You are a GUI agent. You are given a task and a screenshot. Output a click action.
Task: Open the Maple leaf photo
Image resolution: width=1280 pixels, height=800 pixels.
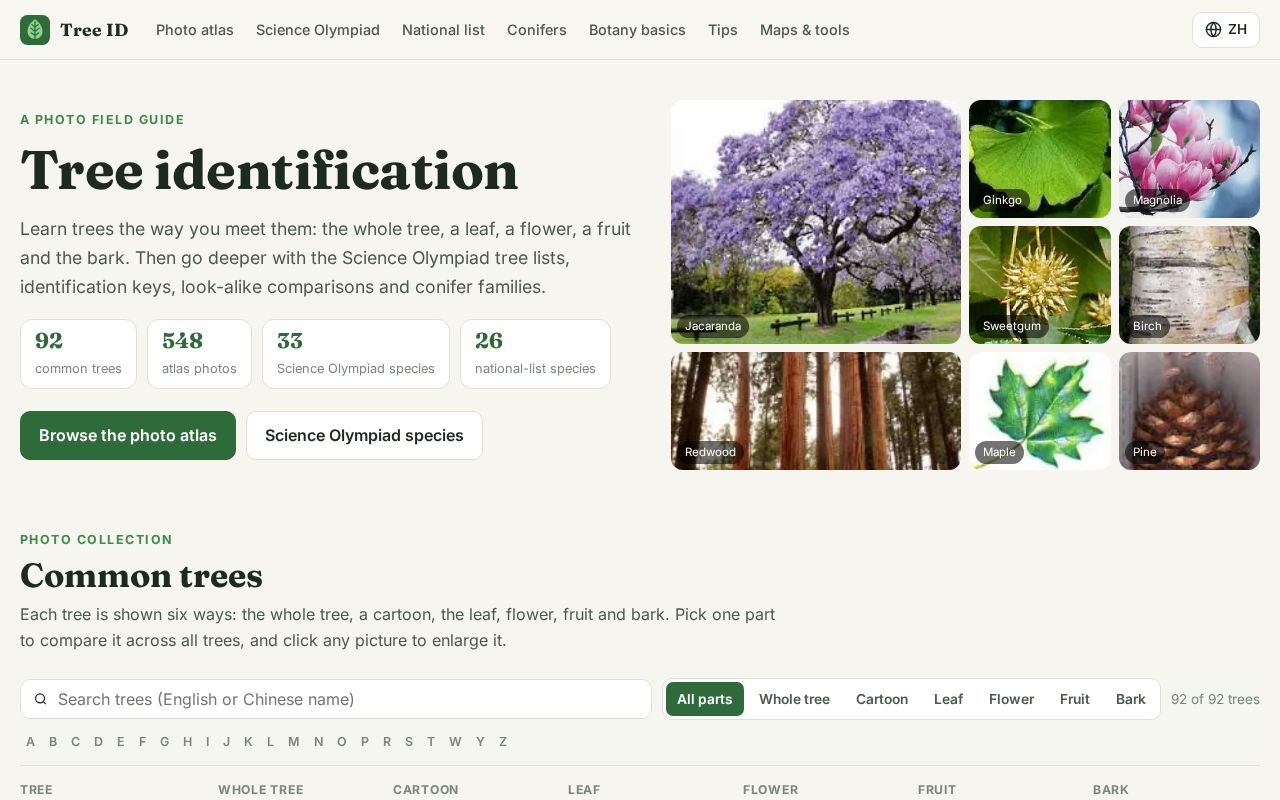[x=1040, y=411]
